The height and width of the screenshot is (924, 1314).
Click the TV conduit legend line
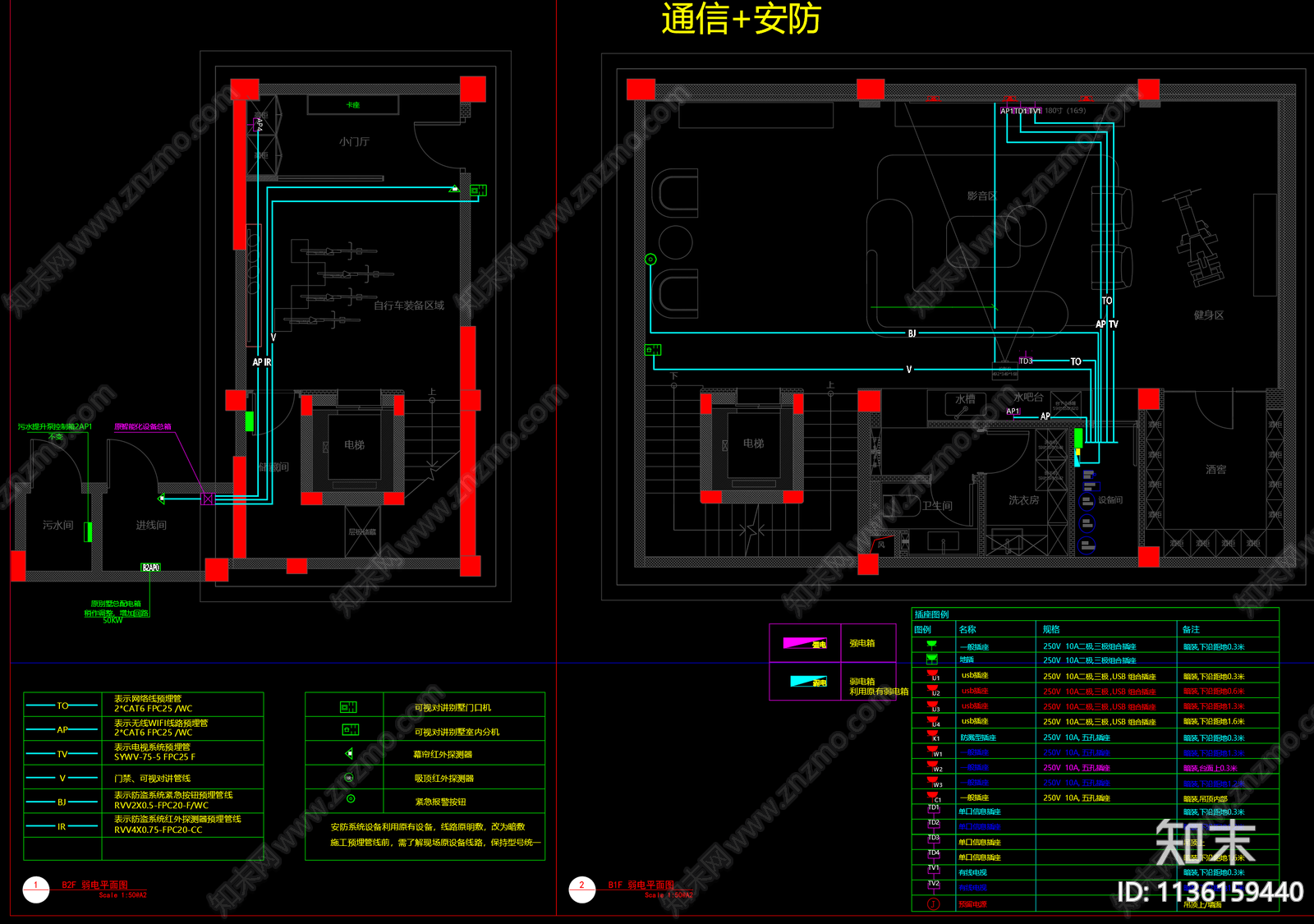(62, 754)
